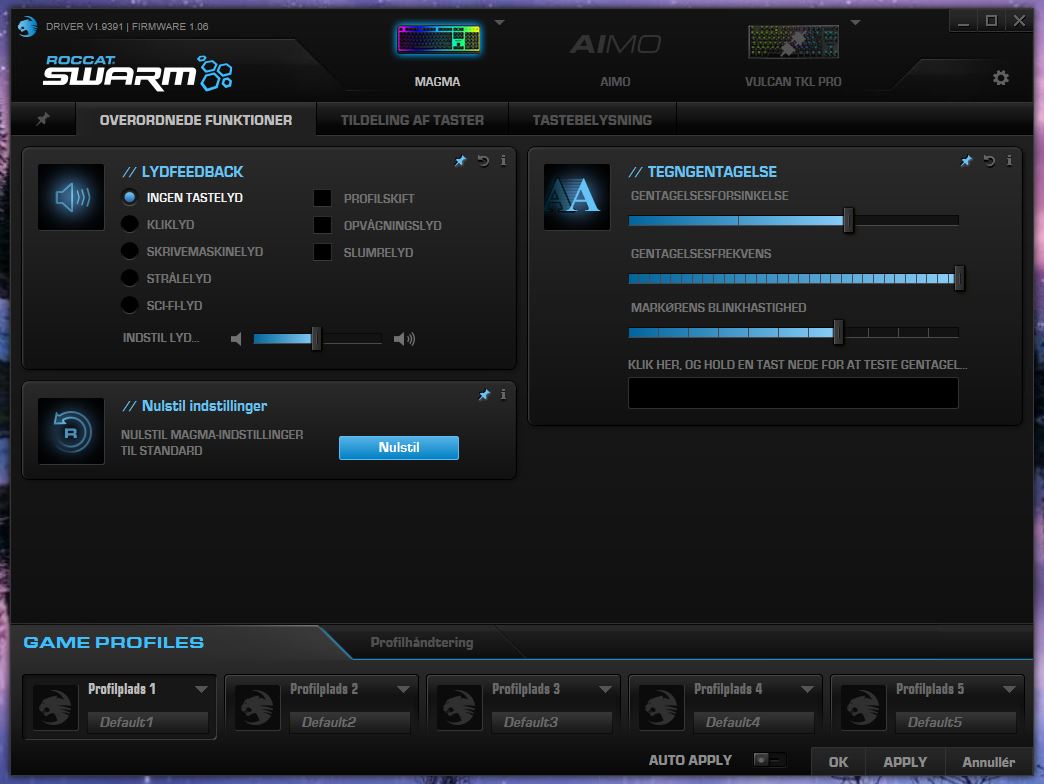Screen dimensions: 1044x784
Task: Enable the Profilskift checkbox
Action: (322, 198)
